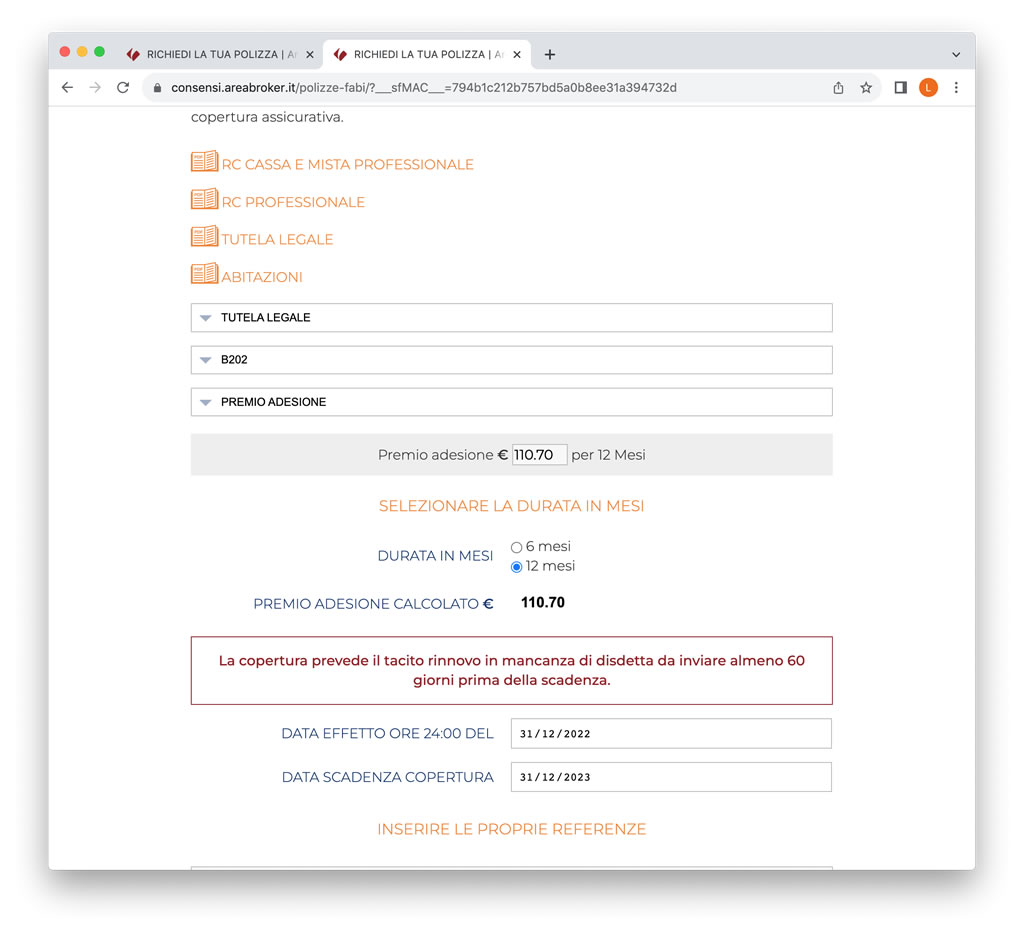Screen dimensions: 1024x934
Task: Click the padlock site info icon
Action: pyautogui.click(x=157, y=88)
